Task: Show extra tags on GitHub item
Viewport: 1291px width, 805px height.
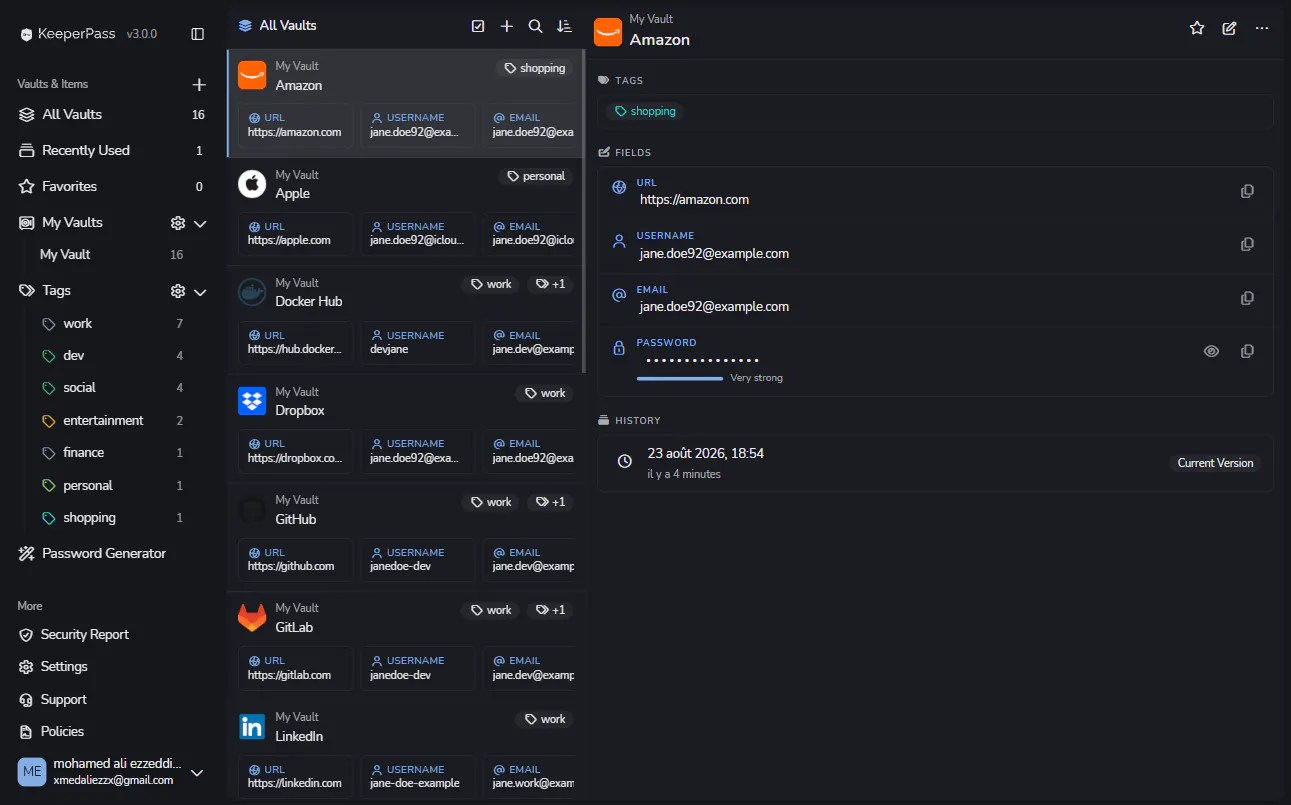Action: click(x=550, y=502)
